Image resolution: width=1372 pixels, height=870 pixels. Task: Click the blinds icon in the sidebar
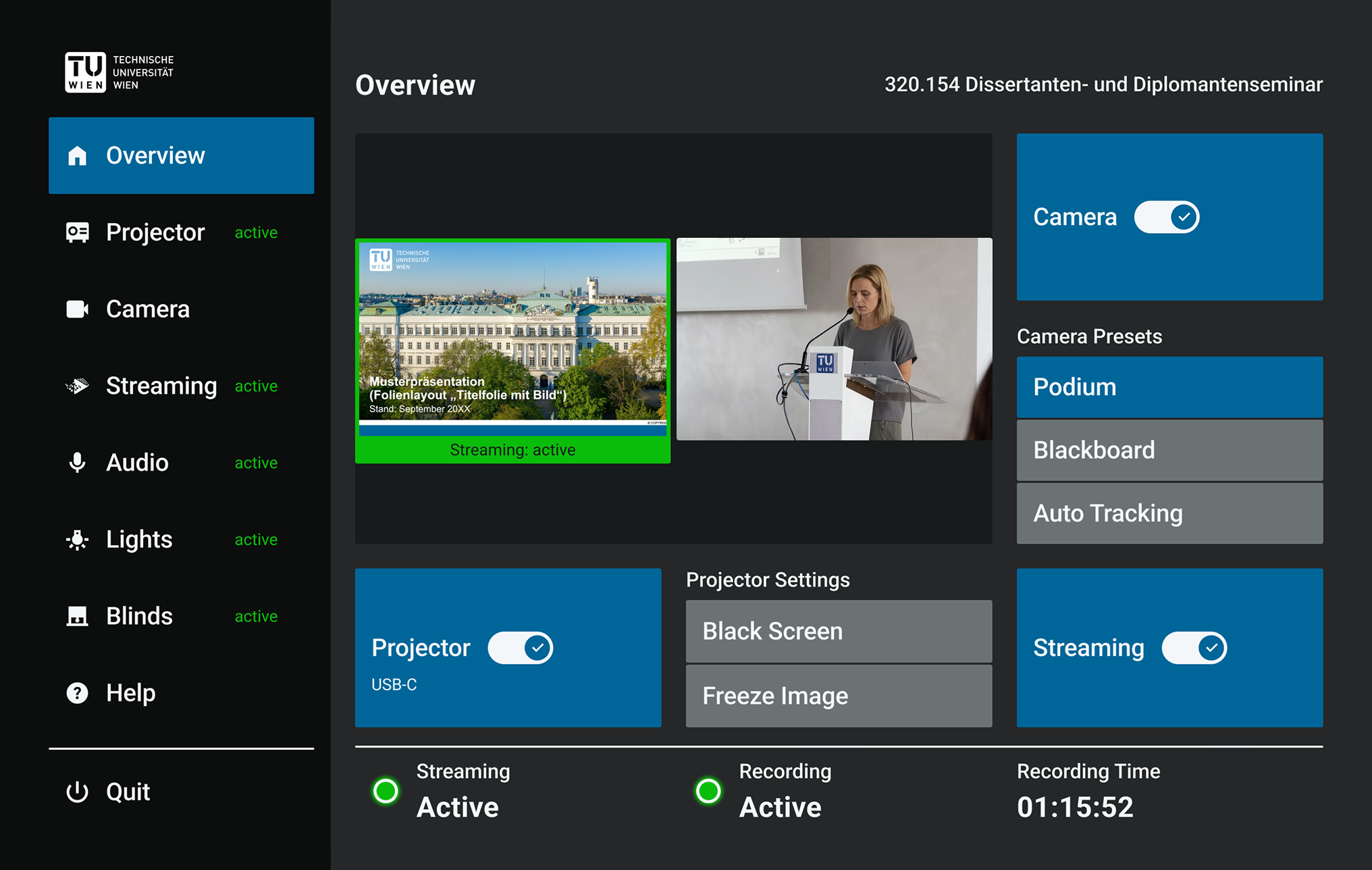(77, 616)
